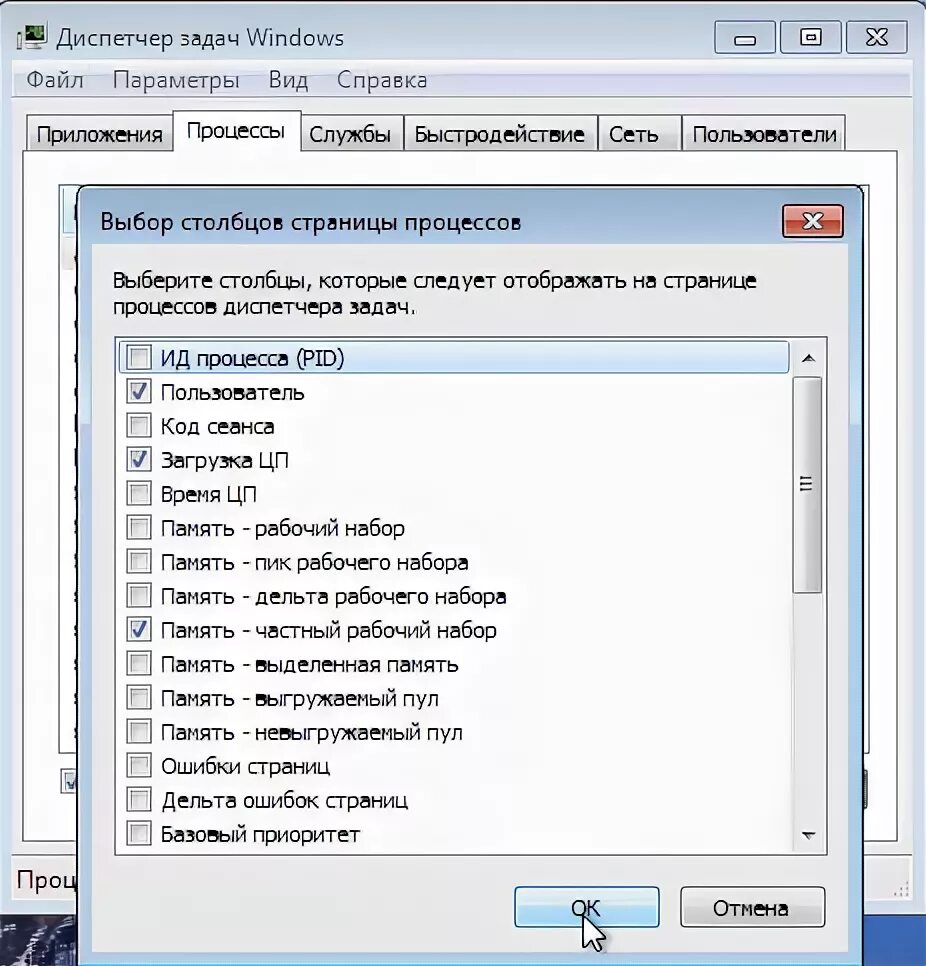The width and height of the screenshot is (926, 966).
Task: Check Дельта ошибок страниц checkbox
Action: (x=139, y=800)
